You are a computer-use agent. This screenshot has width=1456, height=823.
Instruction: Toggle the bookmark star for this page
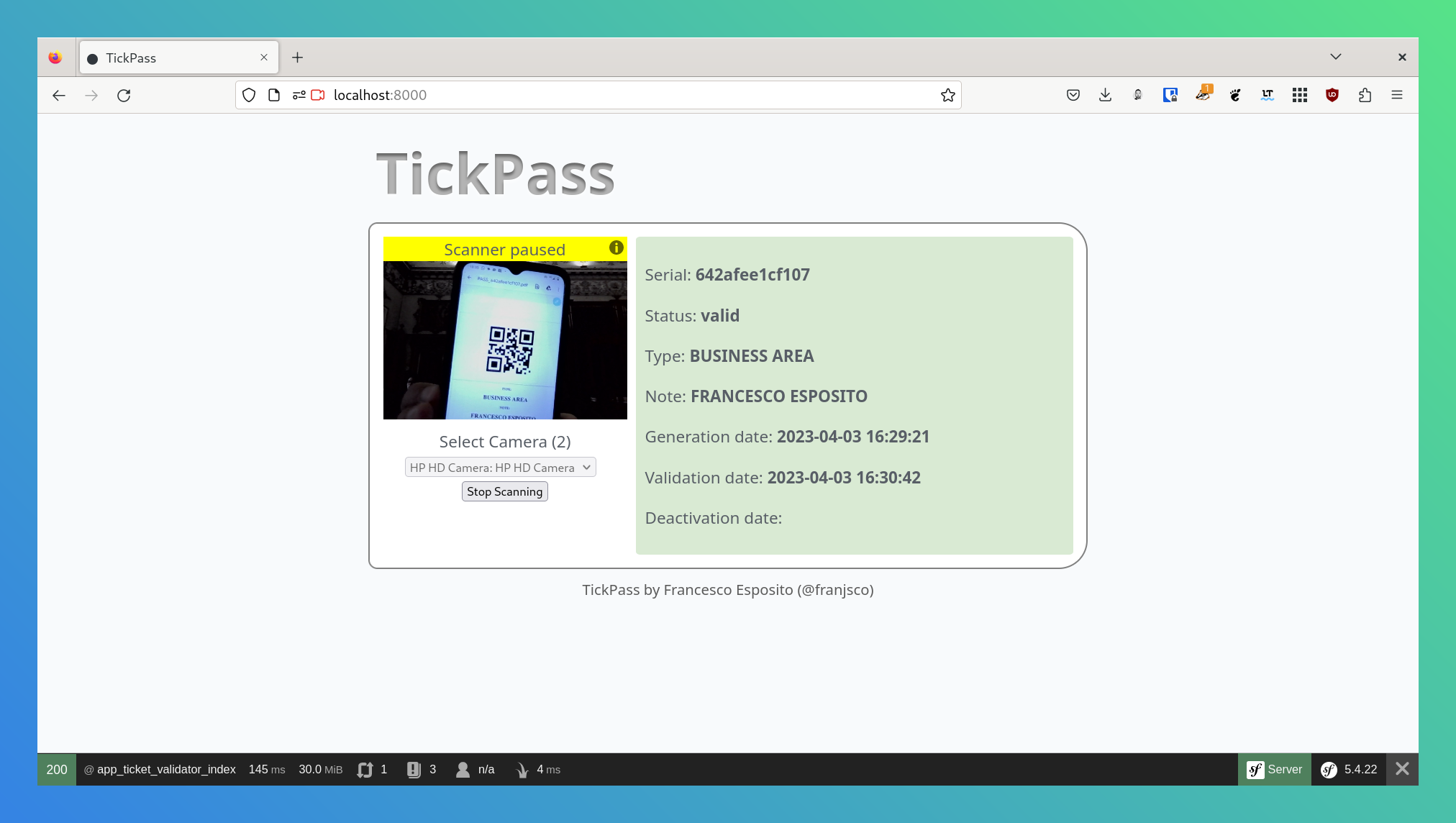click(947, 94)
